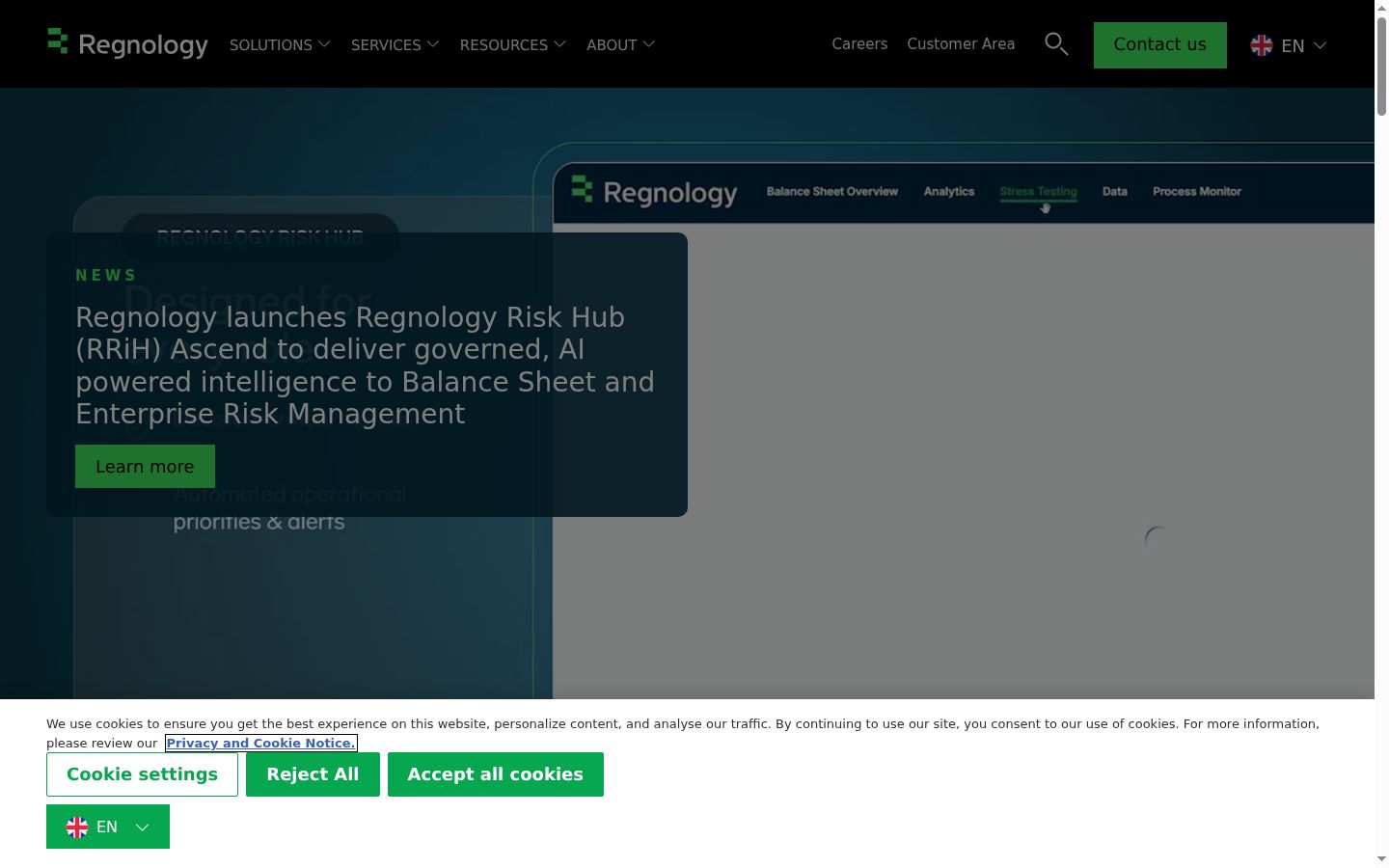Go to the Careers page

click(859, 44)
